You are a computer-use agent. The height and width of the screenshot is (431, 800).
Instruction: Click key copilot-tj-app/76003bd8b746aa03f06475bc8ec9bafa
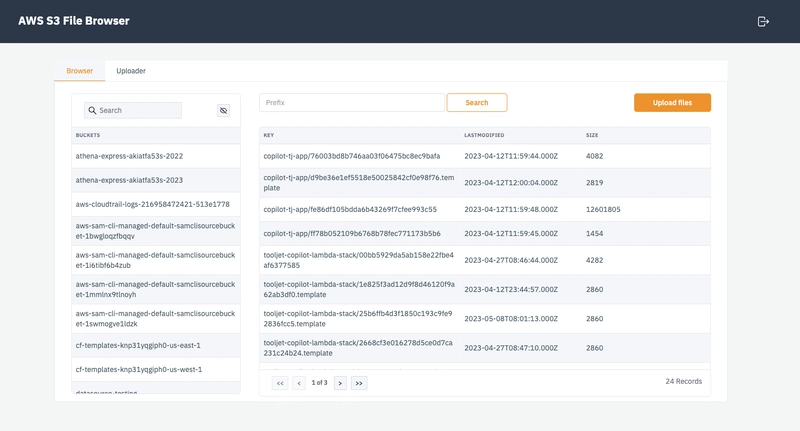coord(352,156)
